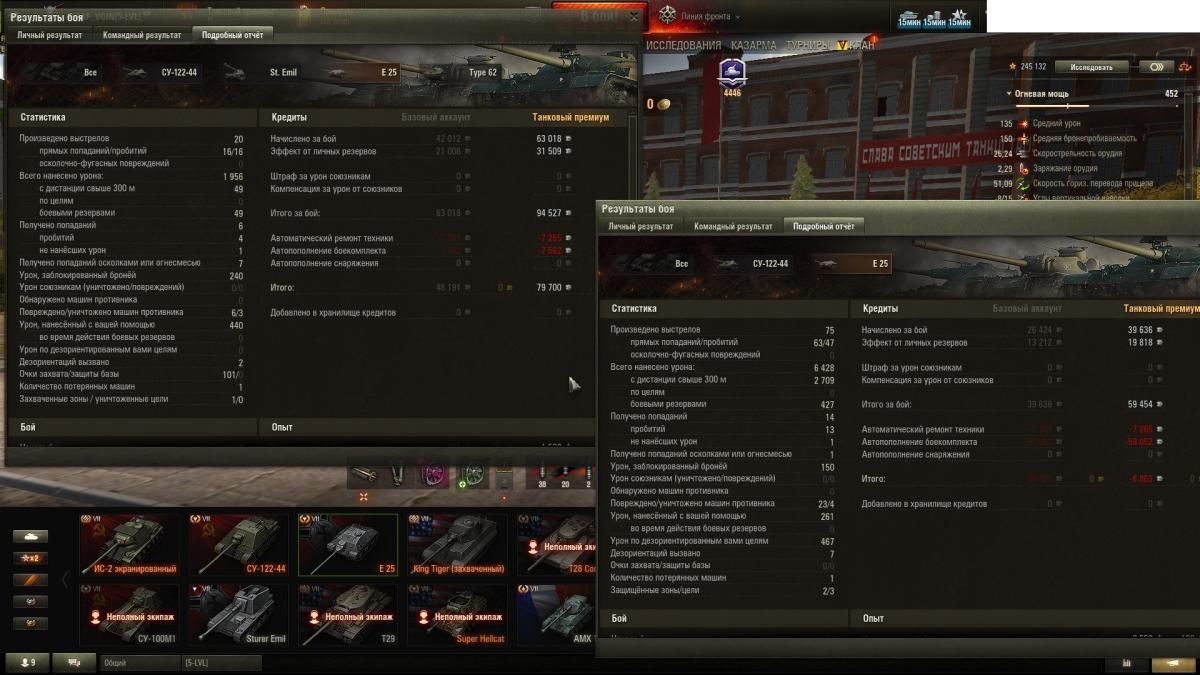Open the Общий chat tab
The width and height of the screenshot is (1200, 675).
coord(138,662)
